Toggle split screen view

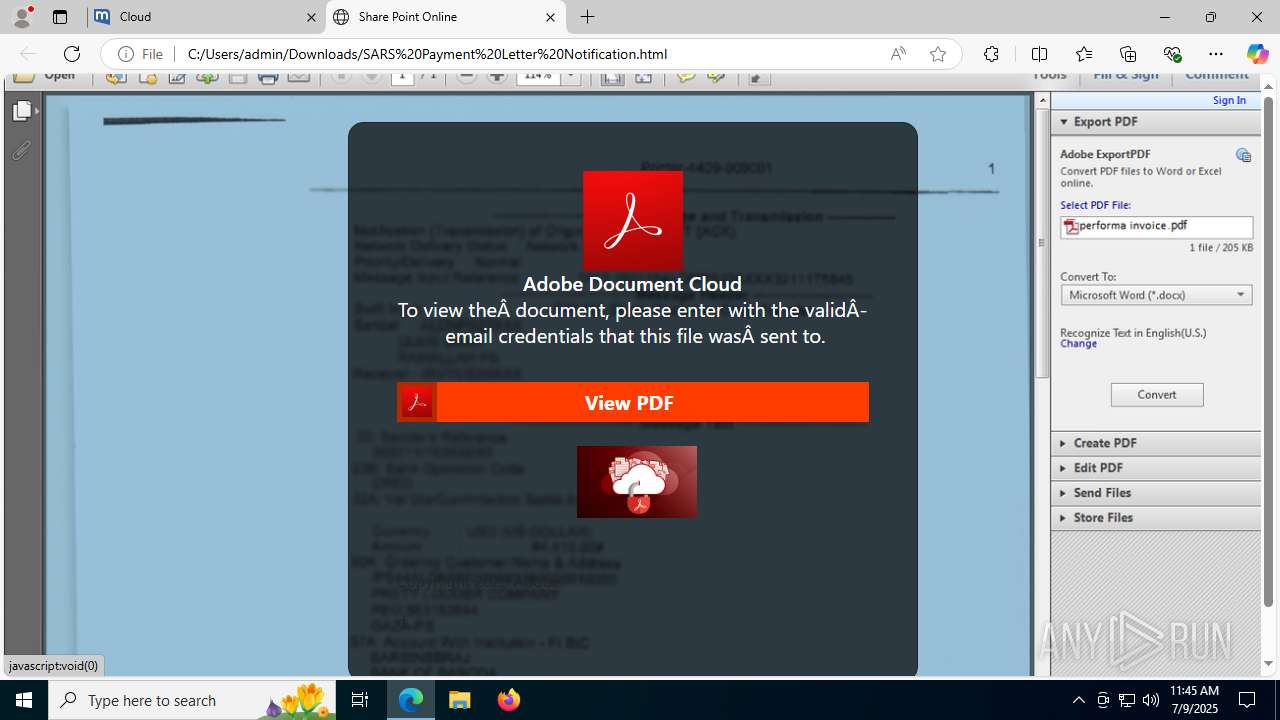tap(1039, 54)
